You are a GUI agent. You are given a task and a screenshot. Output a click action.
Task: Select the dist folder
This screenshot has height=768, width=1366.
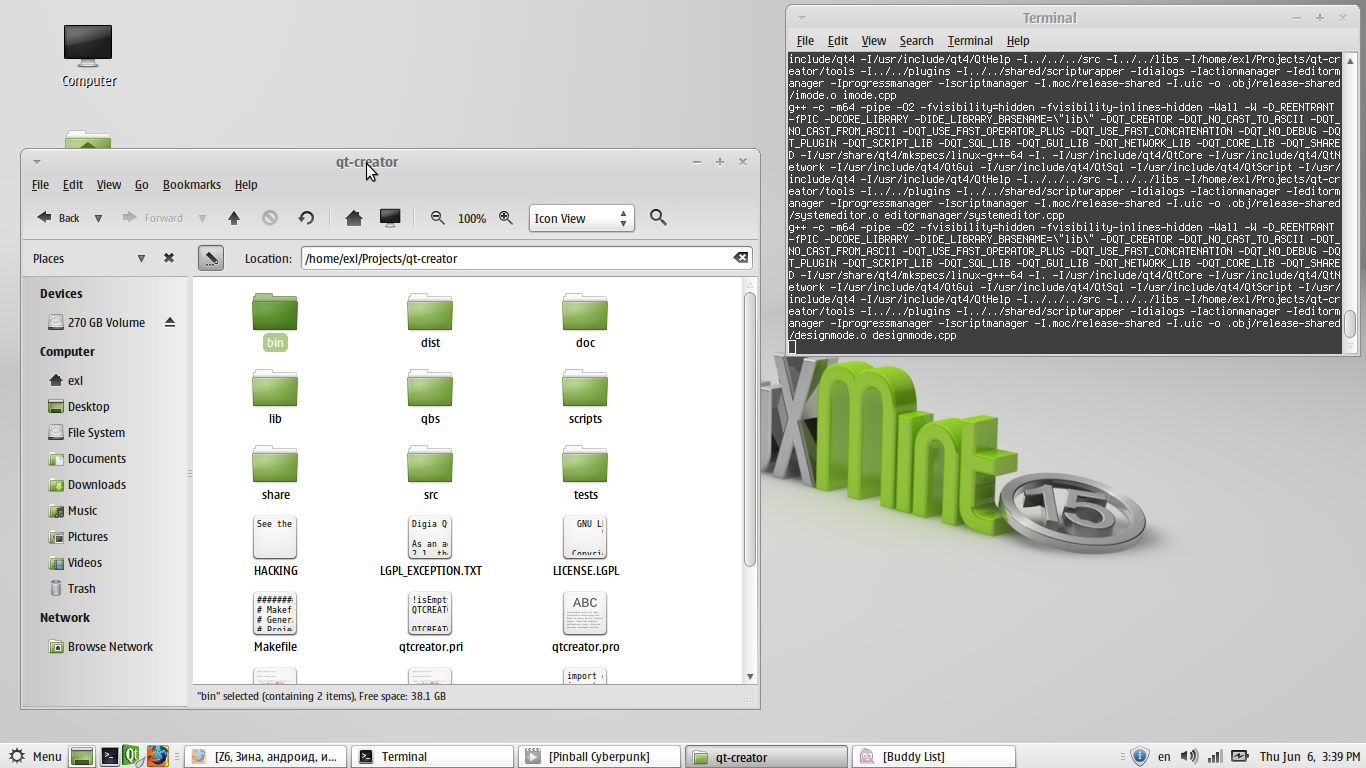tap(430, 321)
